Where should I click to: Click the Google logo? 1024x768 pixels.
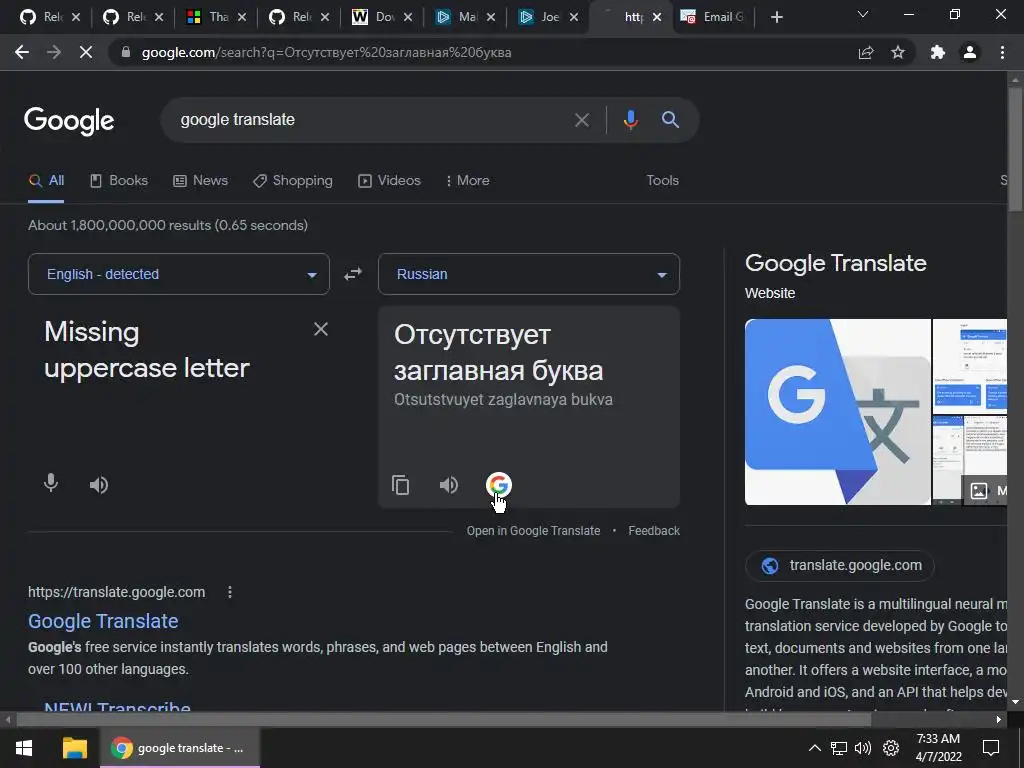pyautogui.click(x=69, y=121)
